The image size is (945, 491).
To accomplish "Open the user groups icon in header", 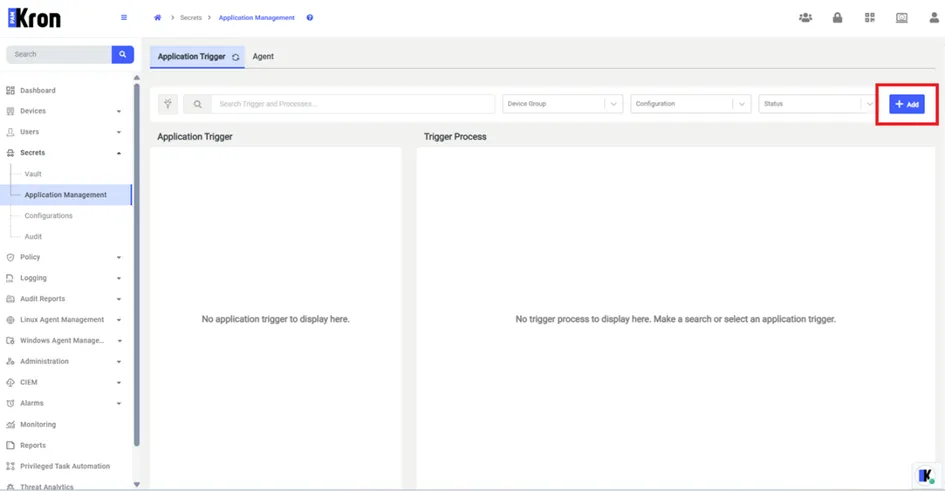I will point(805,17).
